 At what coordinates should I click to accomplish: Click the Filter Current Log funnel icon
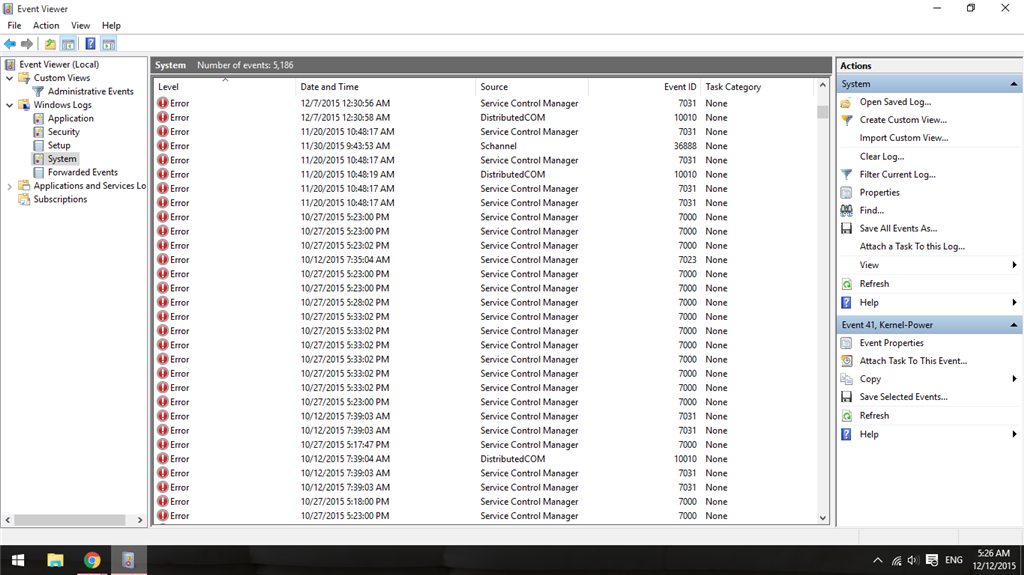point(846,174)
